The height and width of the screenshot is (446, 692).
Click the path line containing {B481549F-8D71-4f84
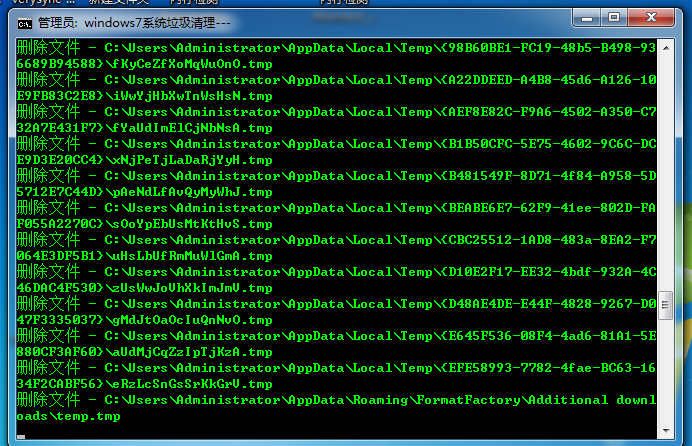coord(336,176)
